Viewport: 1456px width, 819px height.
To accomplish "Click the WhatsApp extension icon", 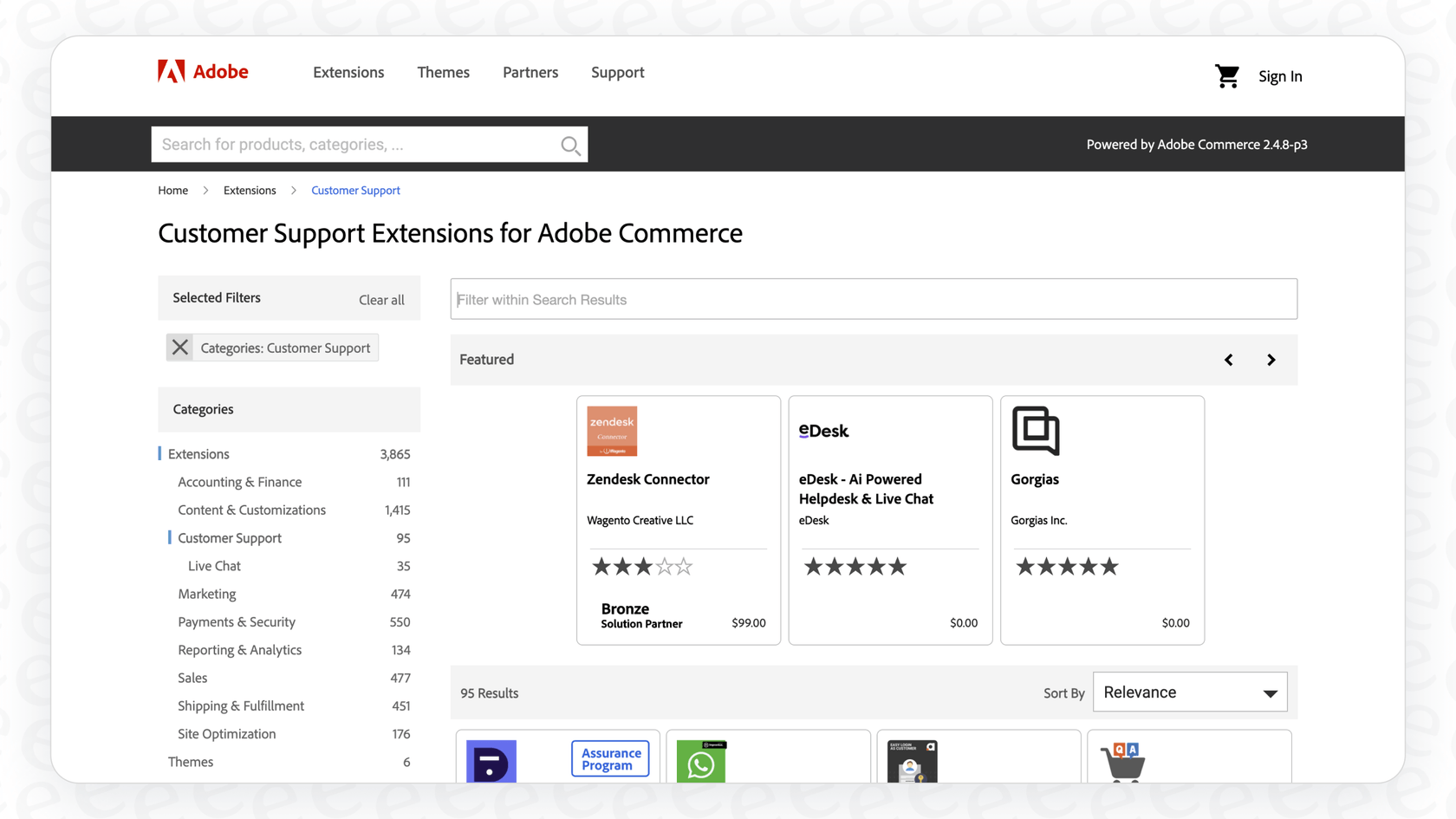I will tap(701, 764).
